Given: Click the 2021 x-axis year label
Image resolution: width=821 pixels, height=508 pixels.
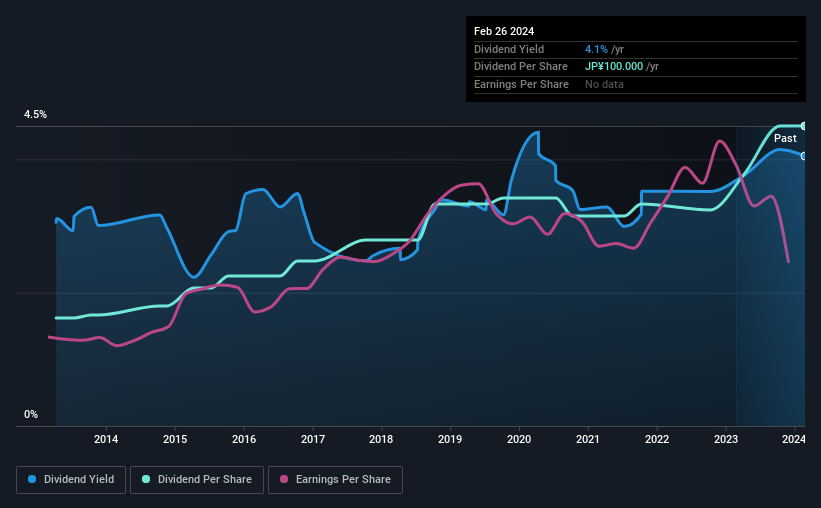Looking at the screenshot, I should coord(588,439).
